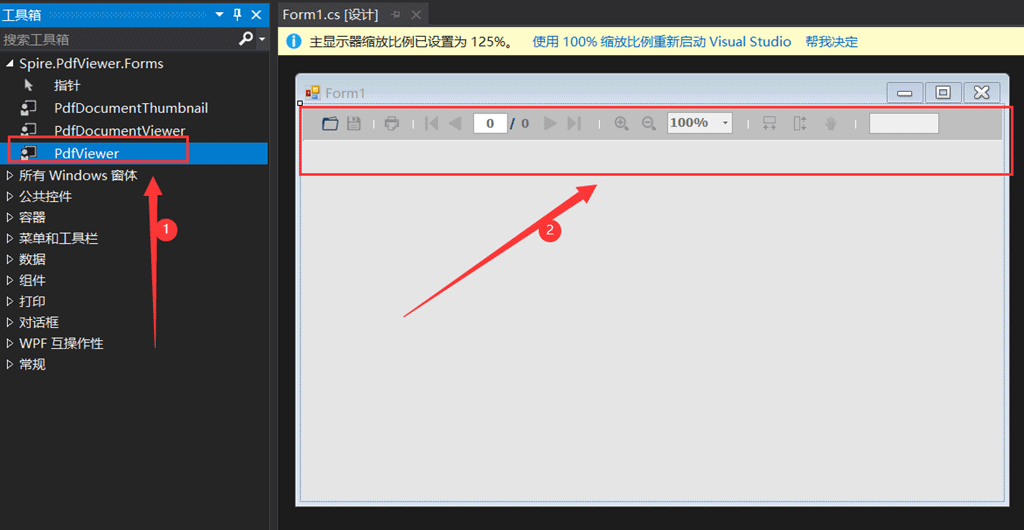Image resolution: width=1024 pixels, height=530 pixels.
Task: Select PdfDocumentViewer control in toolbox
Action: coord(119,131)
